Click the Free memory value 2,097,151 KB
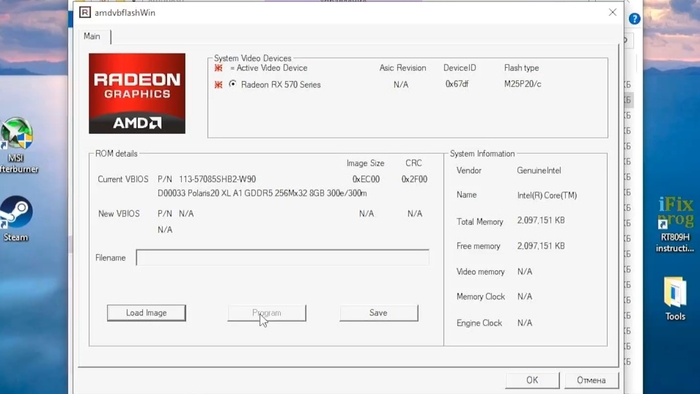The height and width of the screenshot is (394, 700). click(541, 246)
